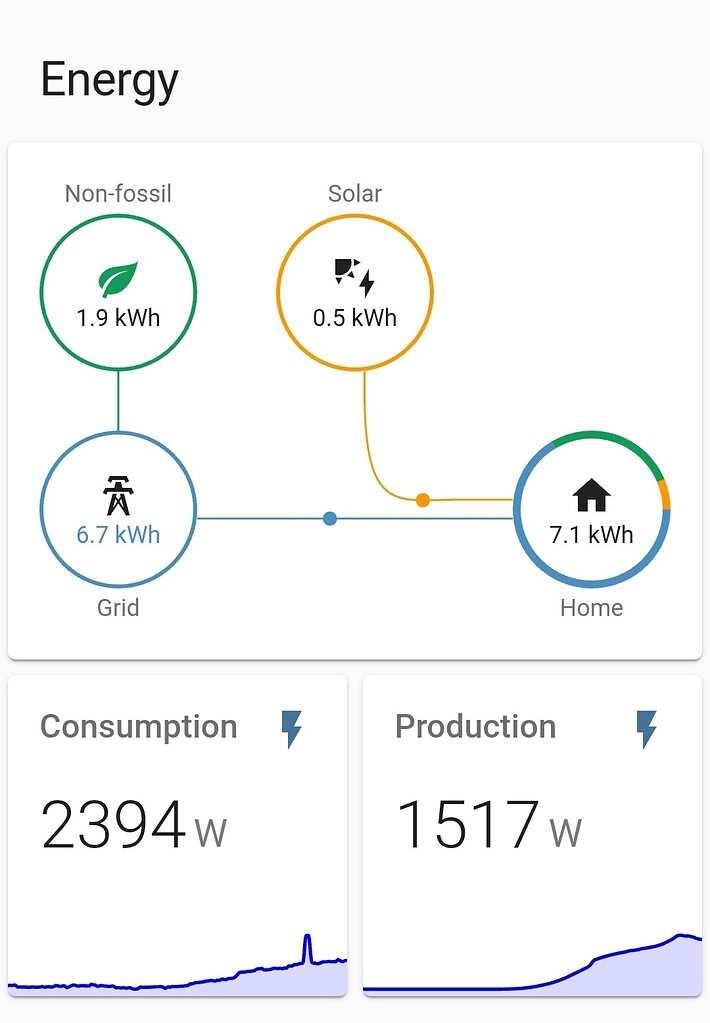The image size is (710, 1023).
Task: Click the power grid tower icon
Action: (x=118, y=490)
